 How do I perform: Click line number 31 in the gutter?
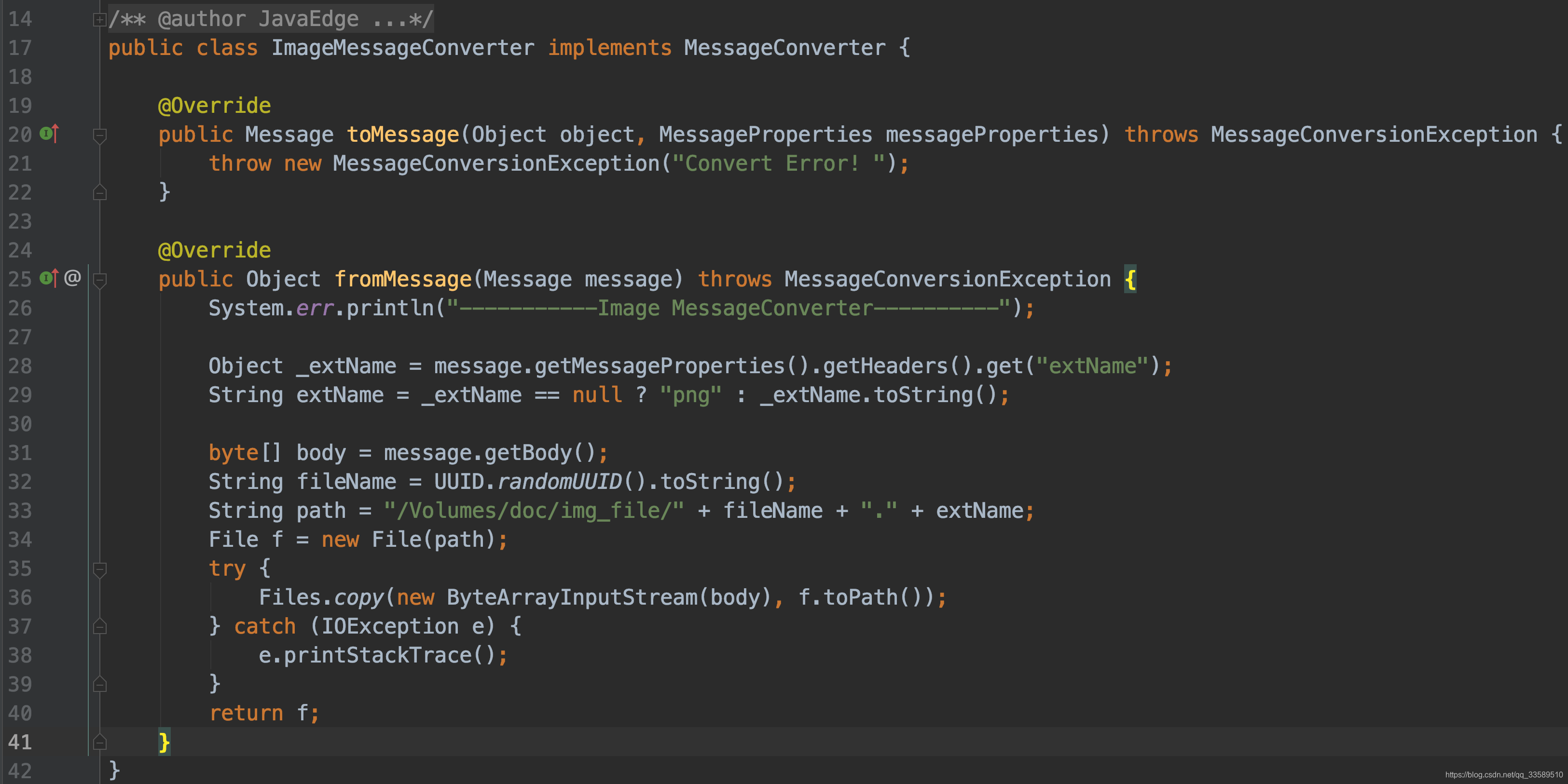pos(20,453)
